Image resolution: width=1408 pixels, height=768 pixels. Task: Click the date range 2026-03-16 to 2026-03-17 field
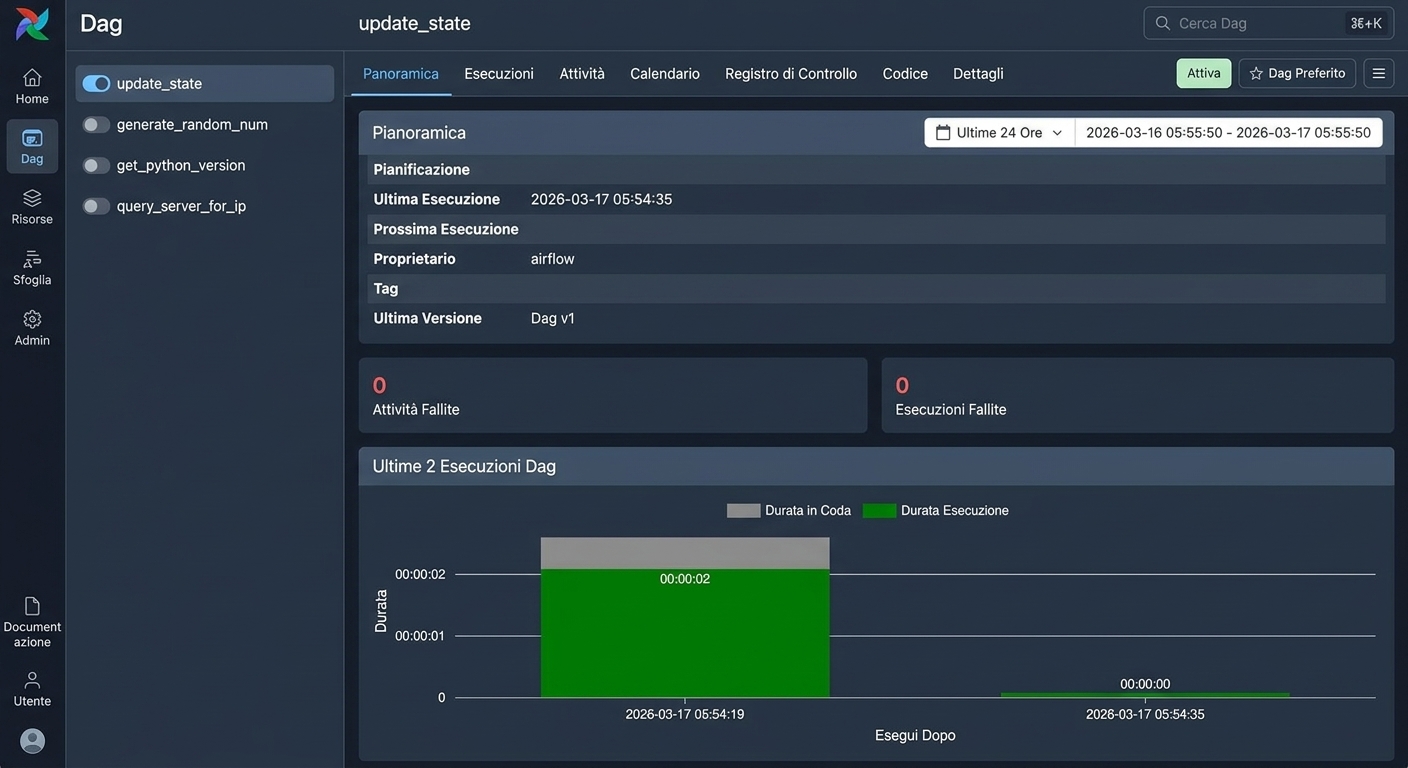click(x=1228, y=133)
